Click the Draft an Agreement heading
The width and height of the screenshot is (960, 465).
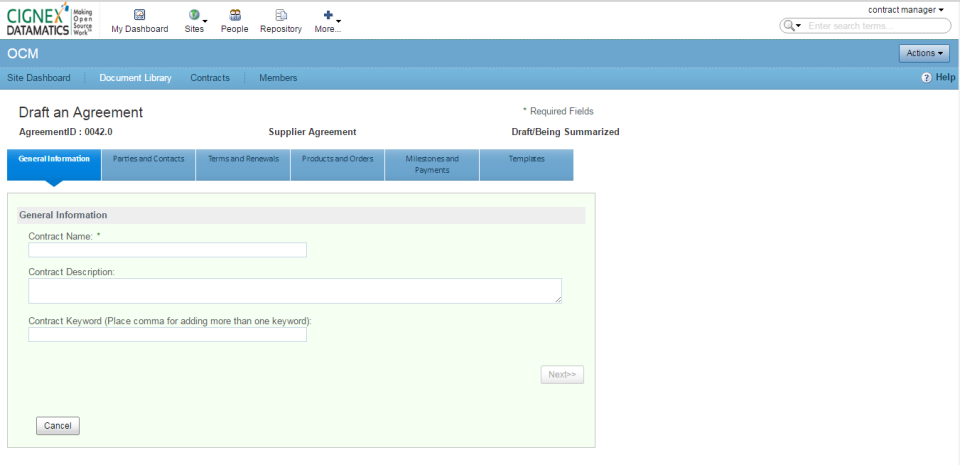(x=81, y=113)
